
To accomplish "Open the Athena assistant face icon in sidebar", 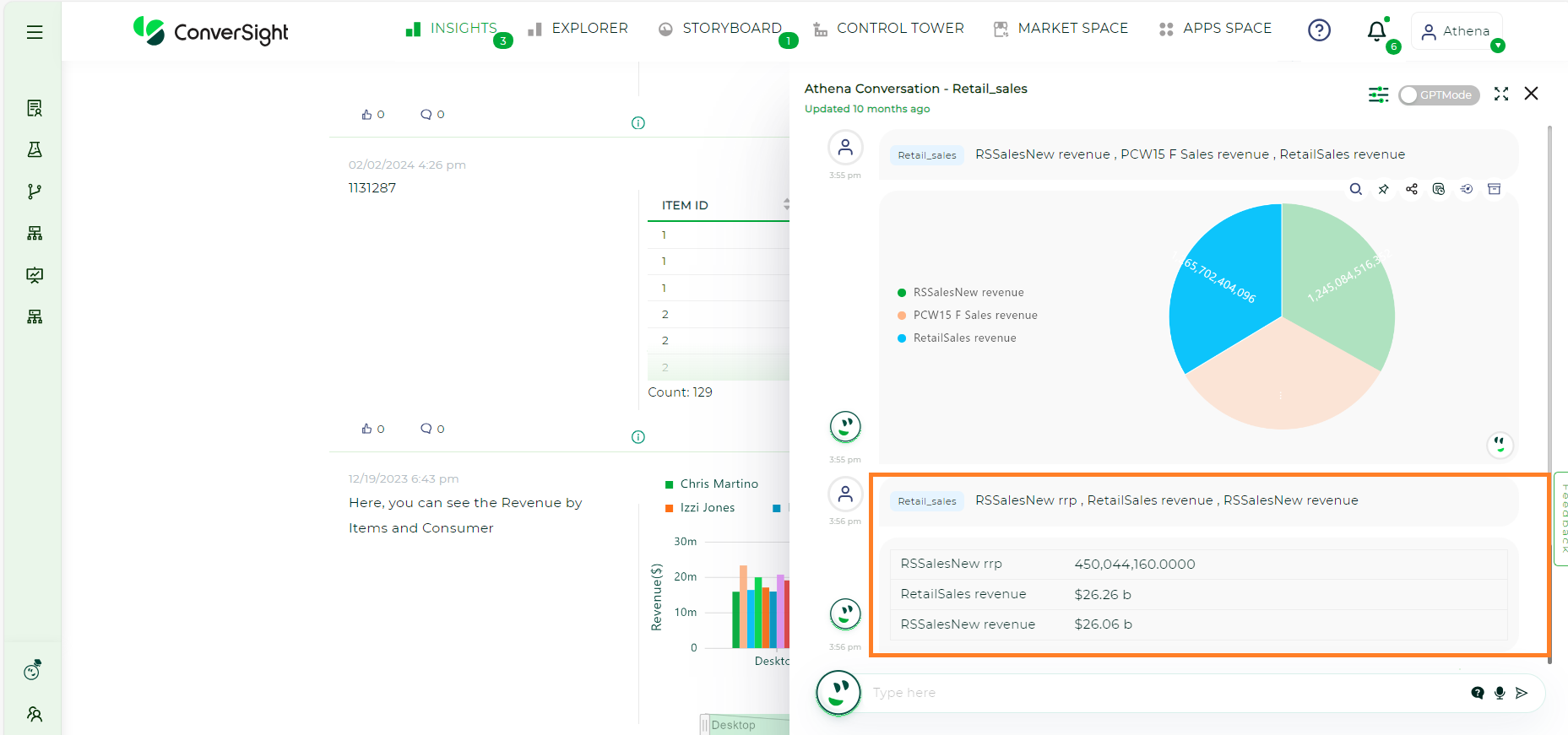I will 33,670.
